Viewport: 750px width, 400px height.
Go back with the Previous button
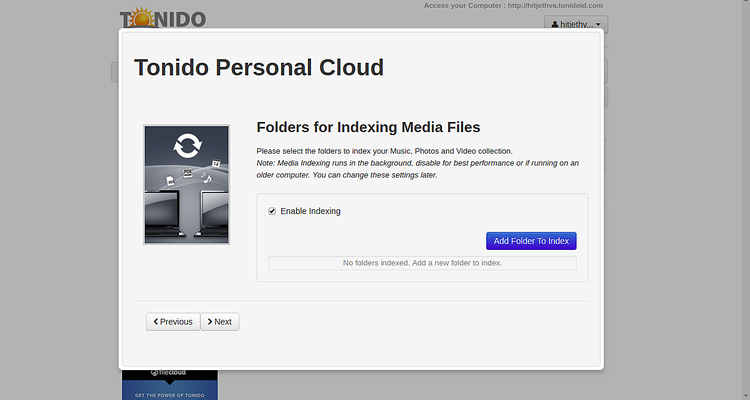coord(172,321)
